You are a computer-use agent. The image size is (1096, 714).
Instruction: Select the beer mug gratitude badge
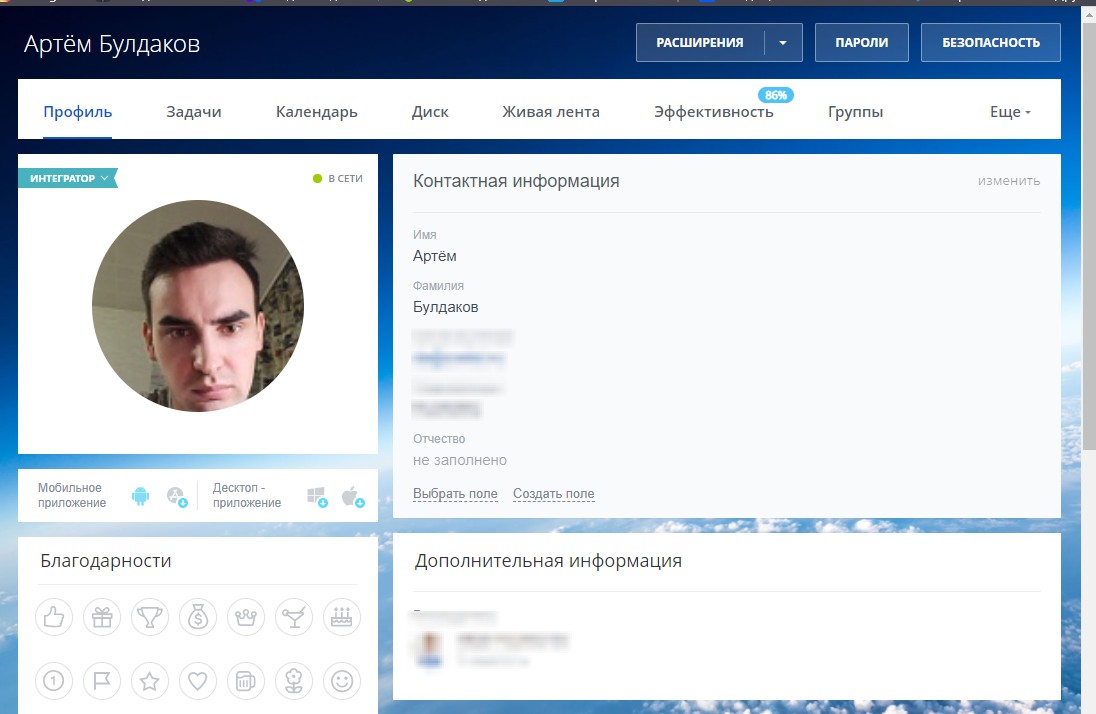click(x=246, y=680)
